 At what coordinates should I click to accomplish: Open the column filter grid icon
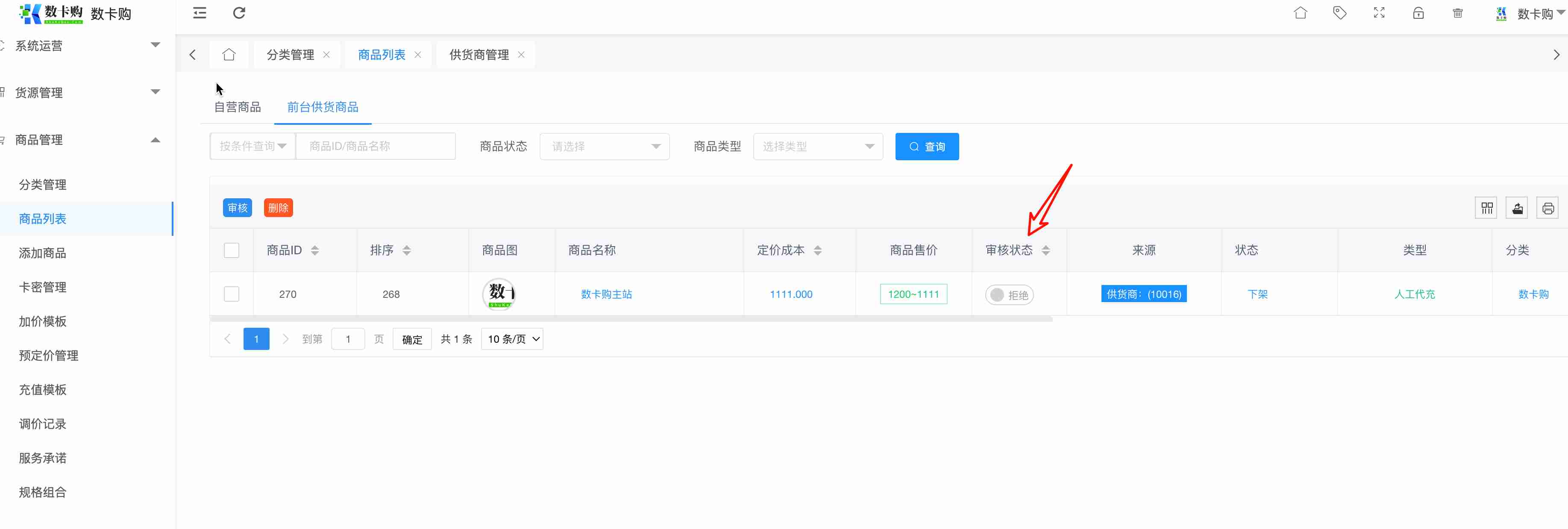[x=1486, y=208]
